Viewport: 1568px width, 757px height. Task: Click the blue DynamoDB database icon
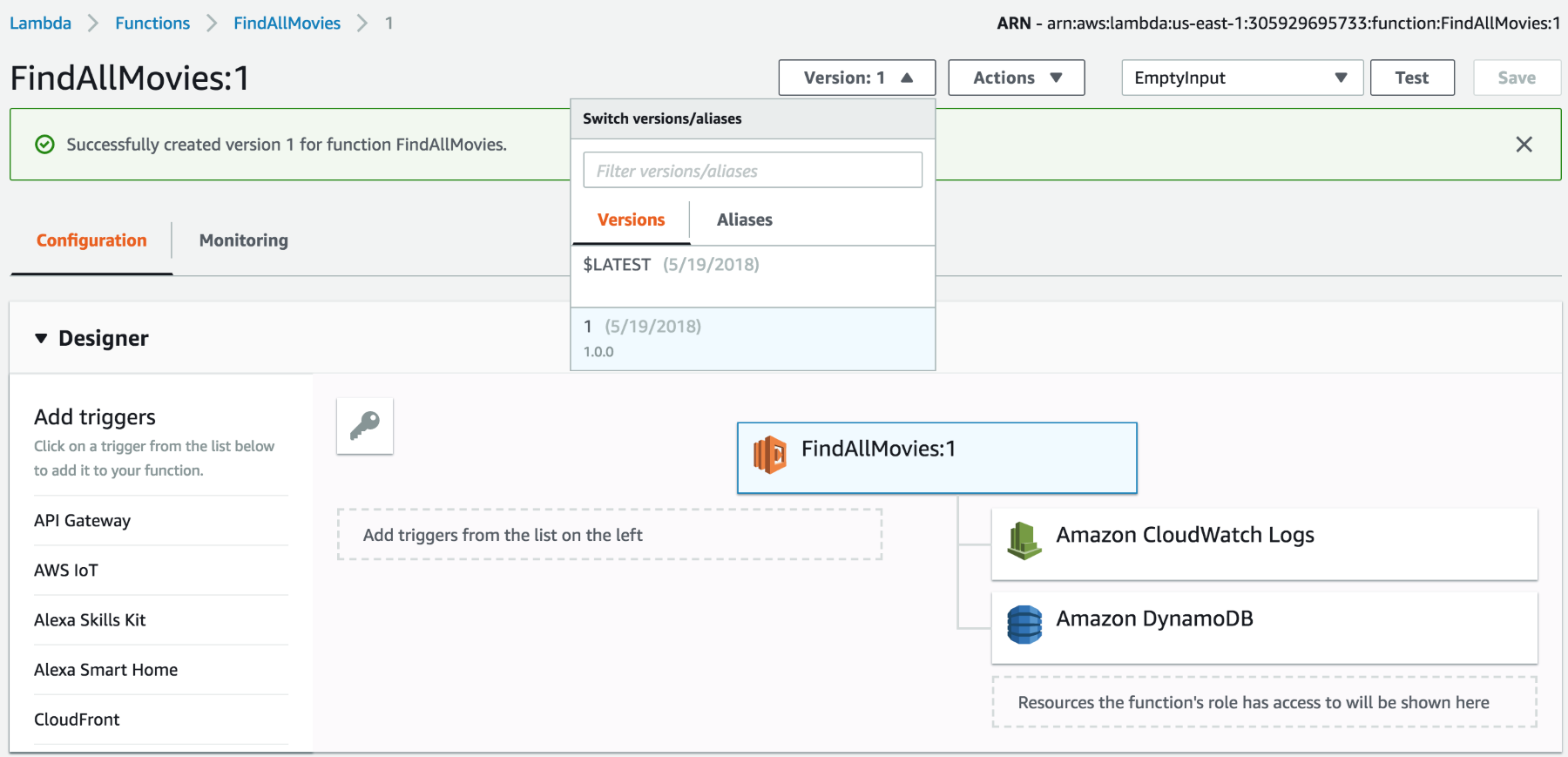1024,625
